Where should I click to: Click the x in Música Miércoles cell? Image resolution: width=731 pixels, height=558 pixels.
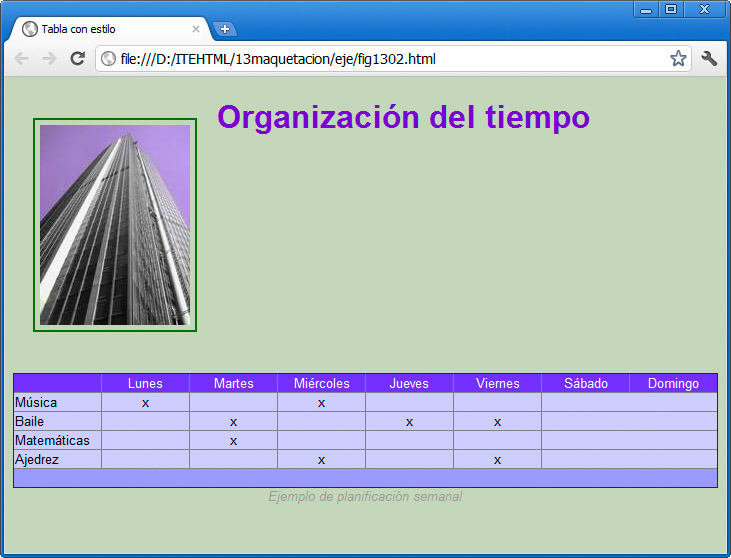[x=321, y=403]
